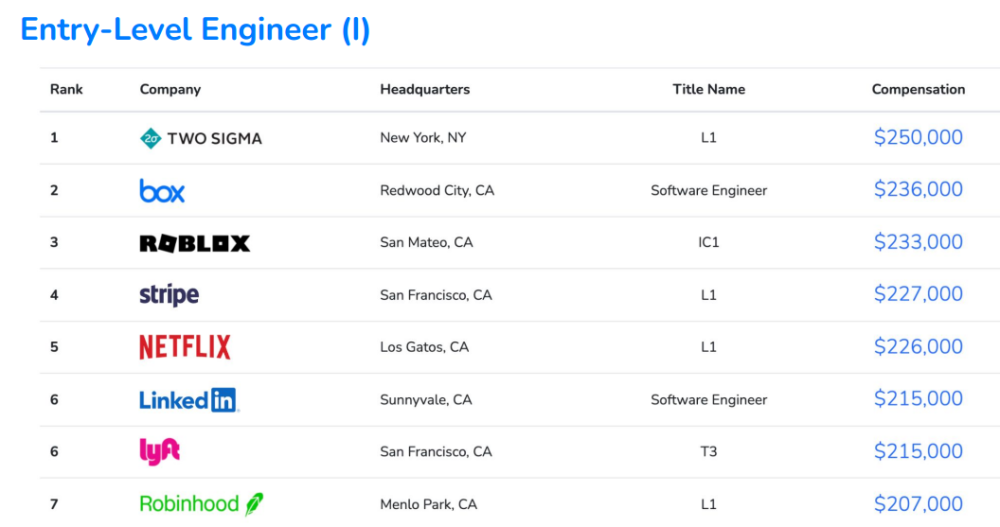Select the Roblox logo

[194, 243]
